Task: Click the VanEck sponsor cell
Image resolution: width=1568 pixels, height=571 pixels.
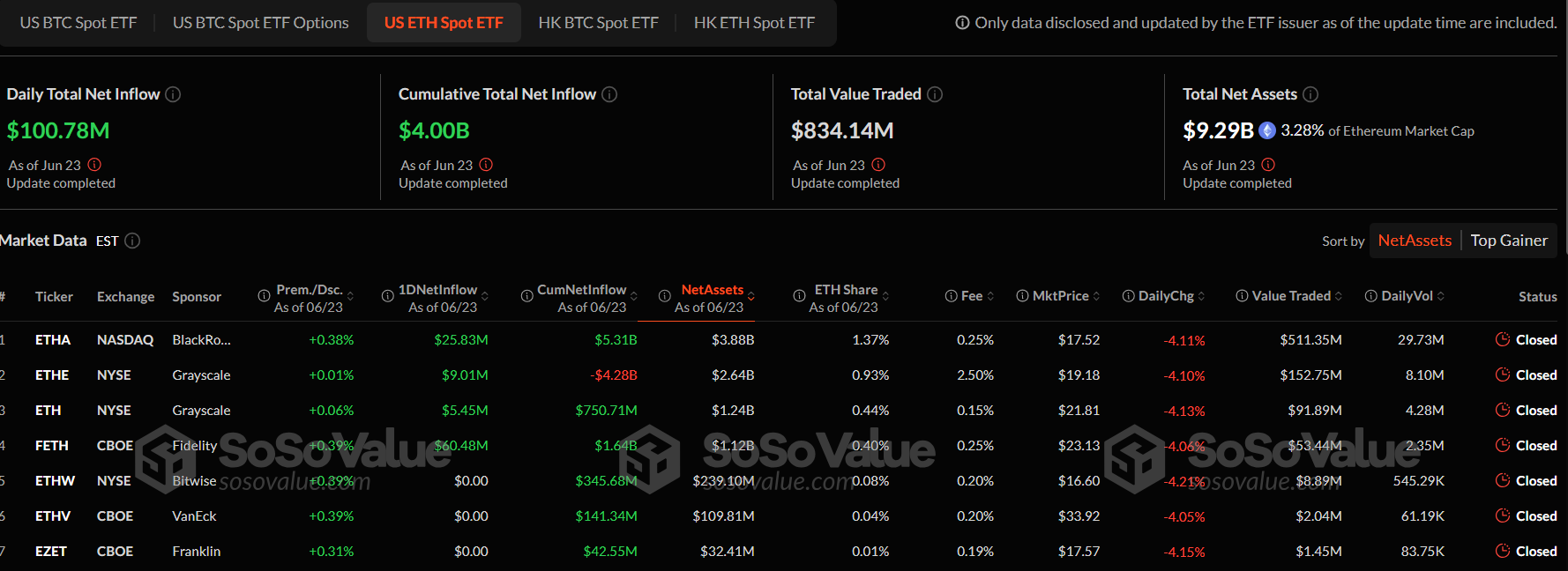Action: coord(194,515)
